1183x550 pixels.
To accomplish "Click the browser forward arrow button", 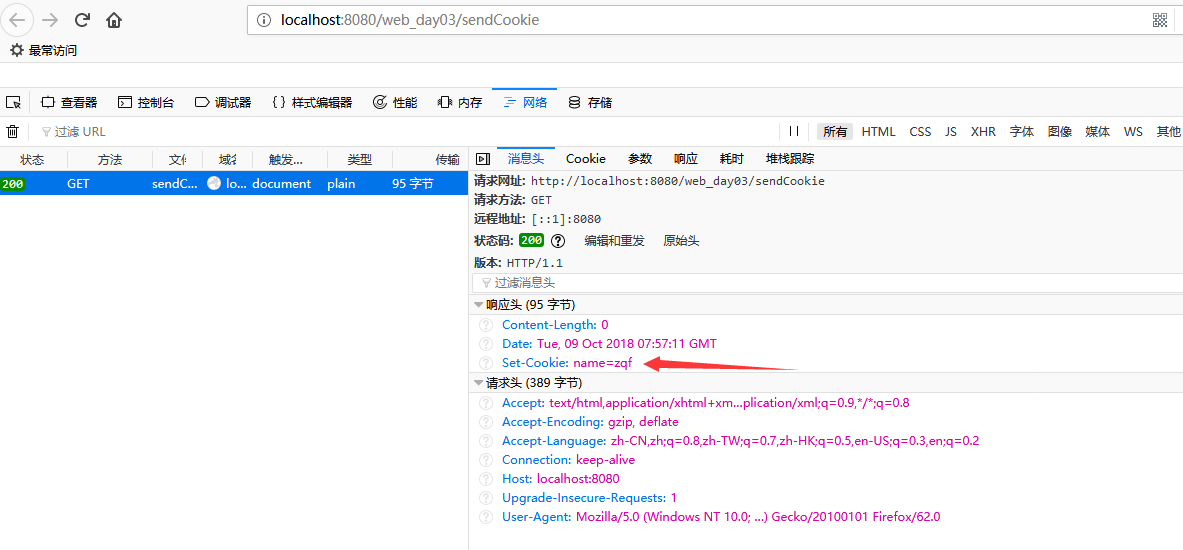I will point(50,20).
